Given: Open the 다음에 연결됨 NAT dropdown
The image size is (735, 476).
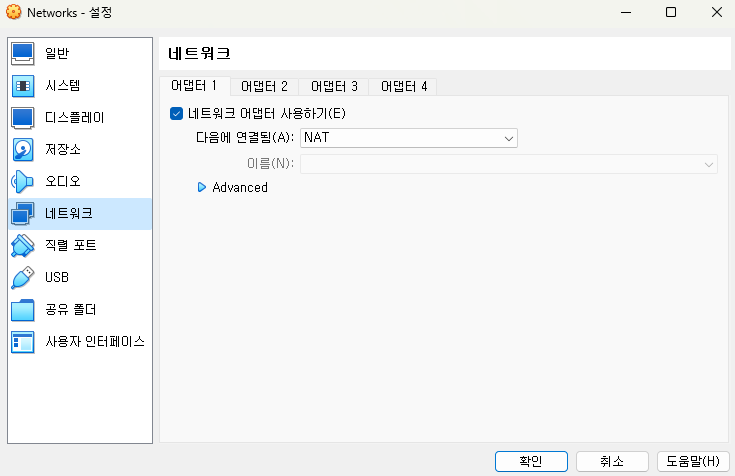Looking at the screenshot, I should pos(409,138).
